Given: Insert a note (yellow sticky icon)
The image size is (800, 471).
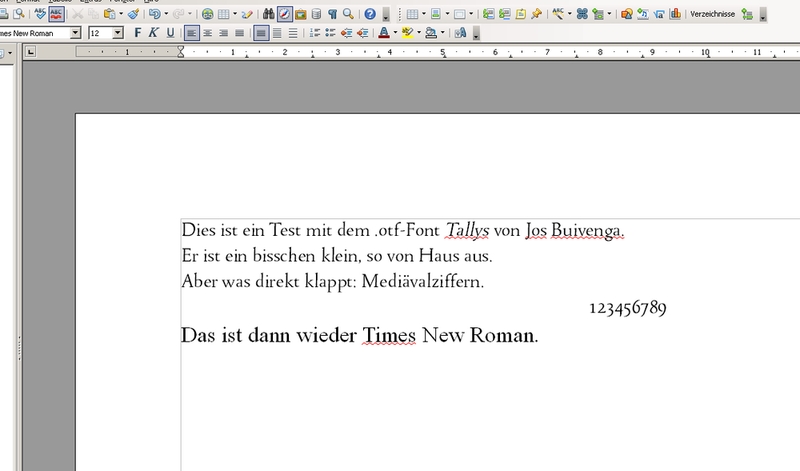Looking at the screenshot, I should click(520, 14).
